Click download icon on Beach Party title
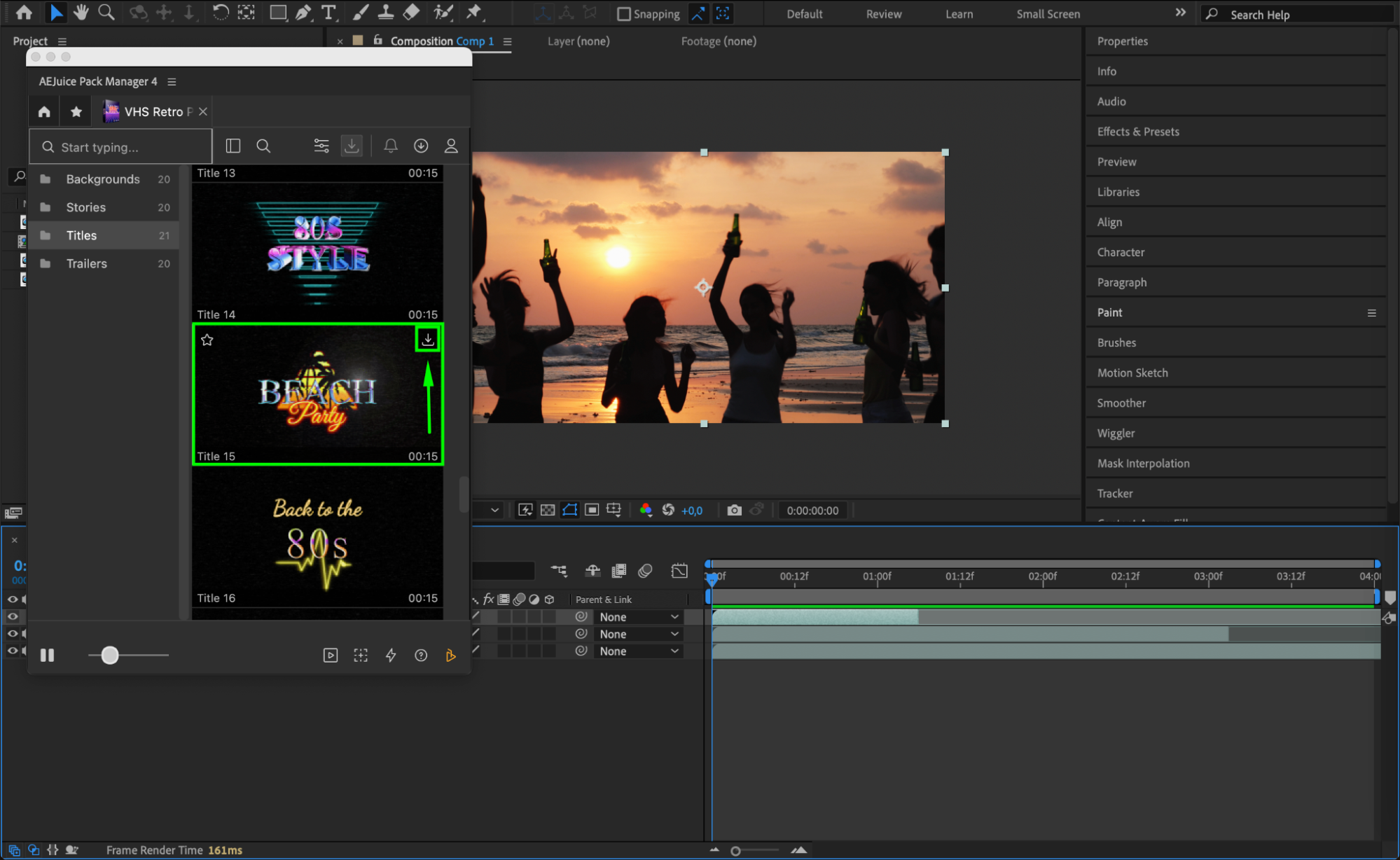Viewport: 1400px width, 860px height. pos(427,340)
